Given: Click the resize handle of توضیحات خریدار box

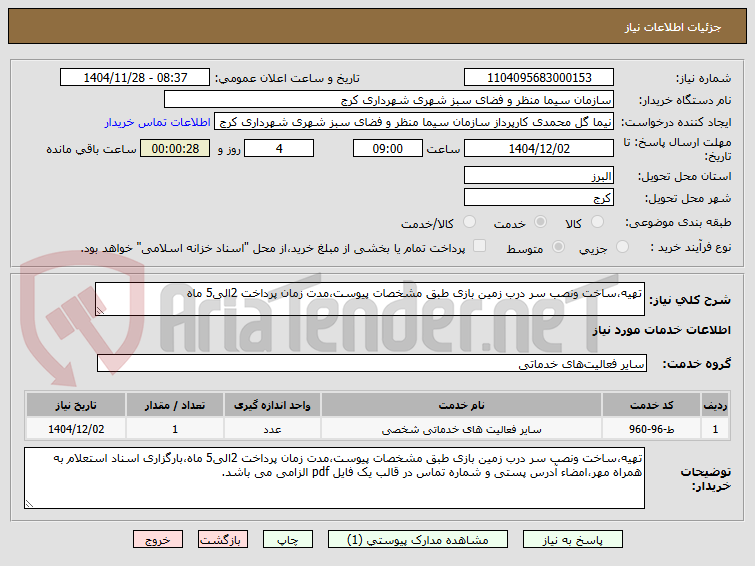Looking at the screenshot, I should (29, 503).
